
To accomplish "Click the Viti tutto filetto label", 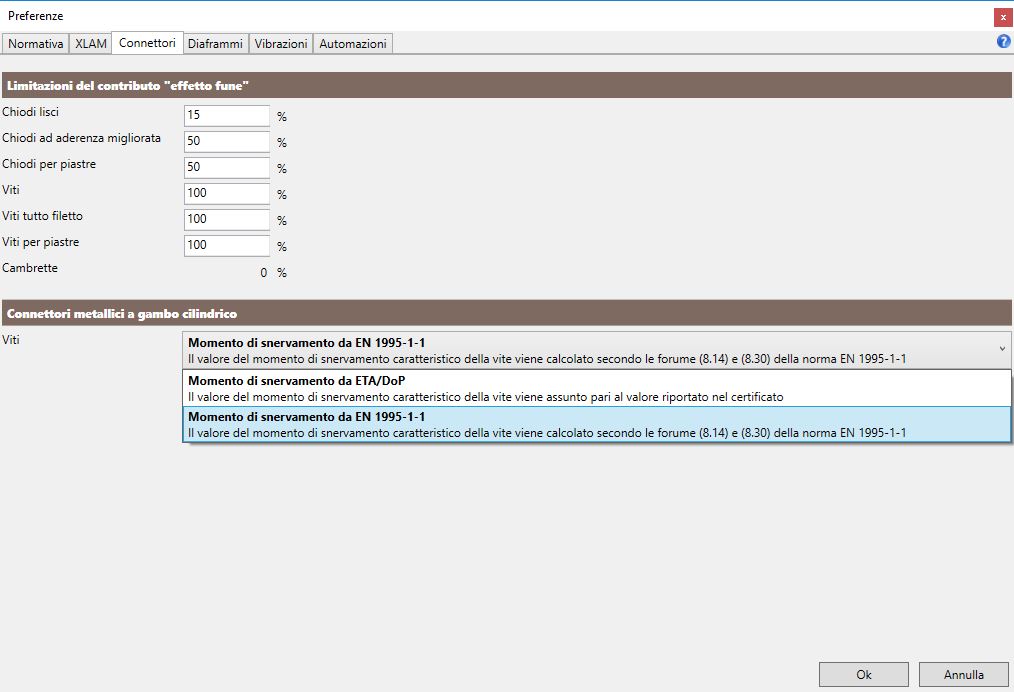I will [43, 216].
